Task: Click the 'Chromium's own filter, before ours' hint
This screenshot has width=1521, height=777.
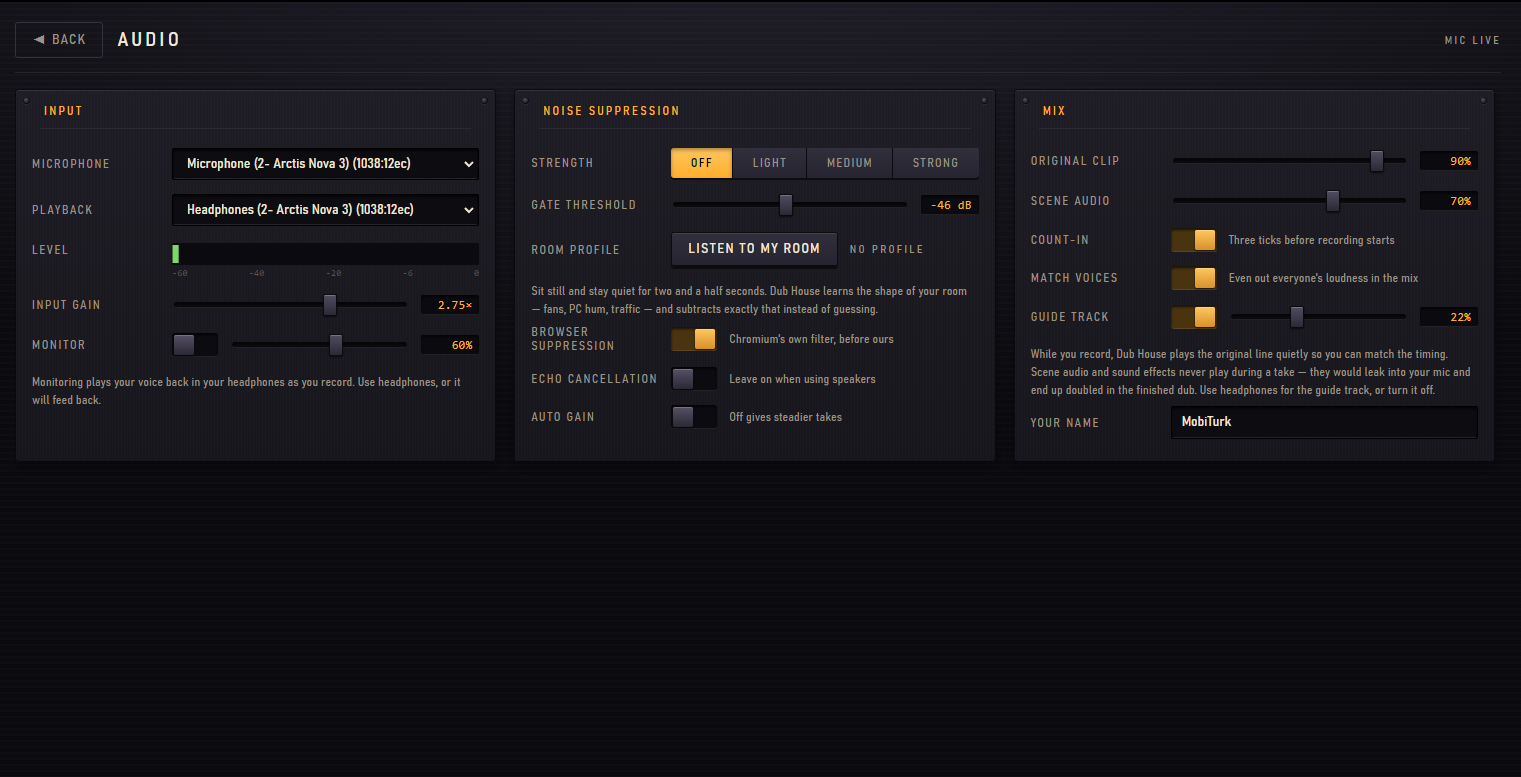Action: 811,339
